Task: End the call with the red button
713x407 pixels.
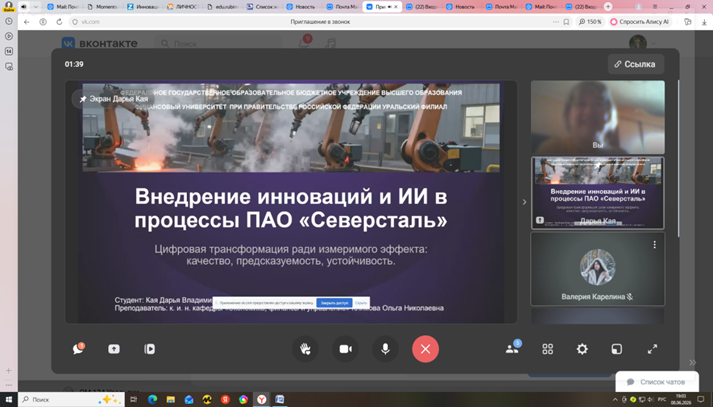Action: coord(425,349)
